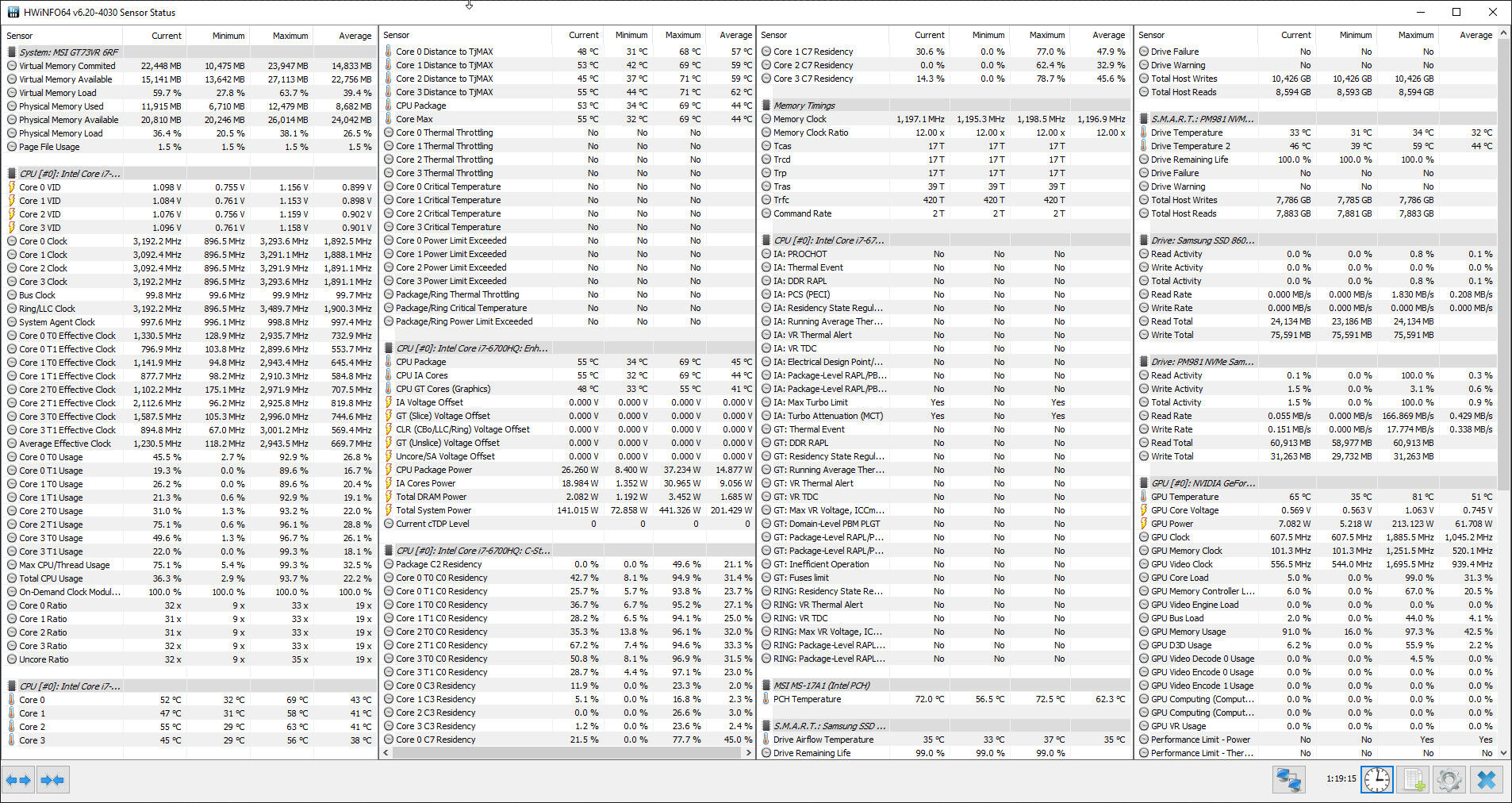This screenshot has height=803, width=1512.
Task: Select the Package C2 Residency row
Action: point(567,564)
